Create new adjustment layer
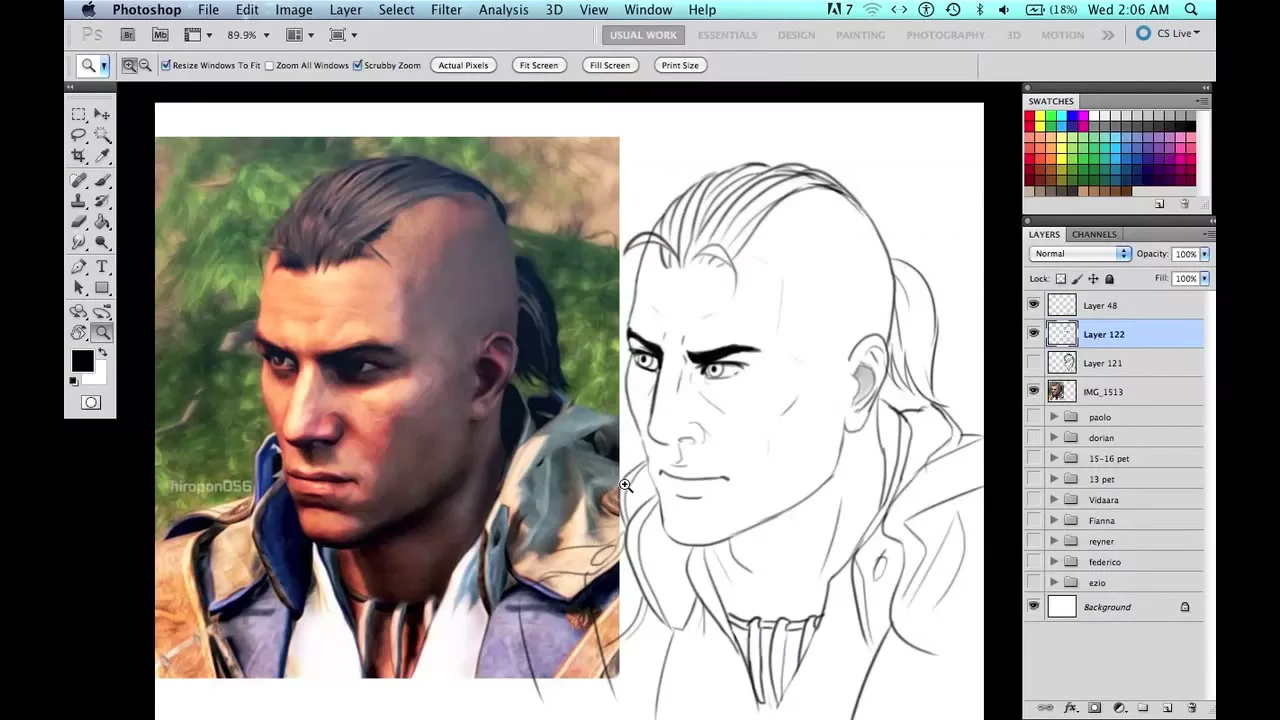 pyautogui.click(x=1119, y=708)
